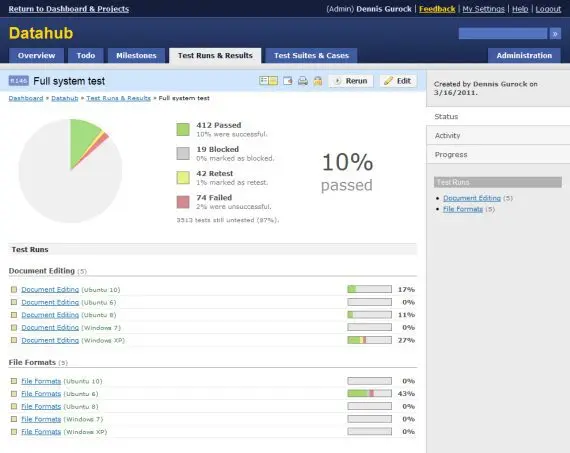Click the '10% passed' summary text
Screen dimensions: 570x453
[x=347, y=172]
